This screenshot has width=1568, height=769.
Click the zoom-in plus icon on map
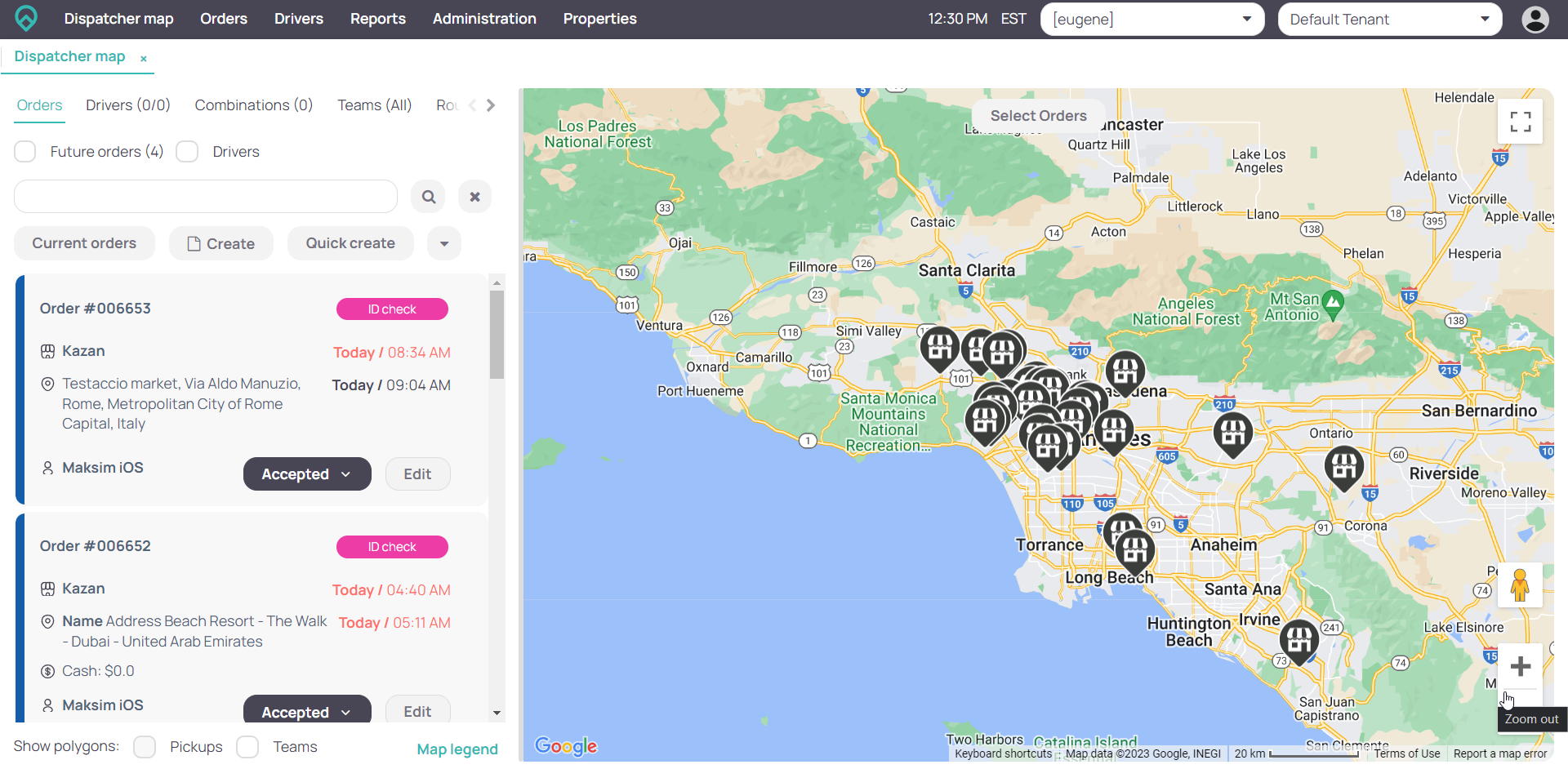[1520, 666]
